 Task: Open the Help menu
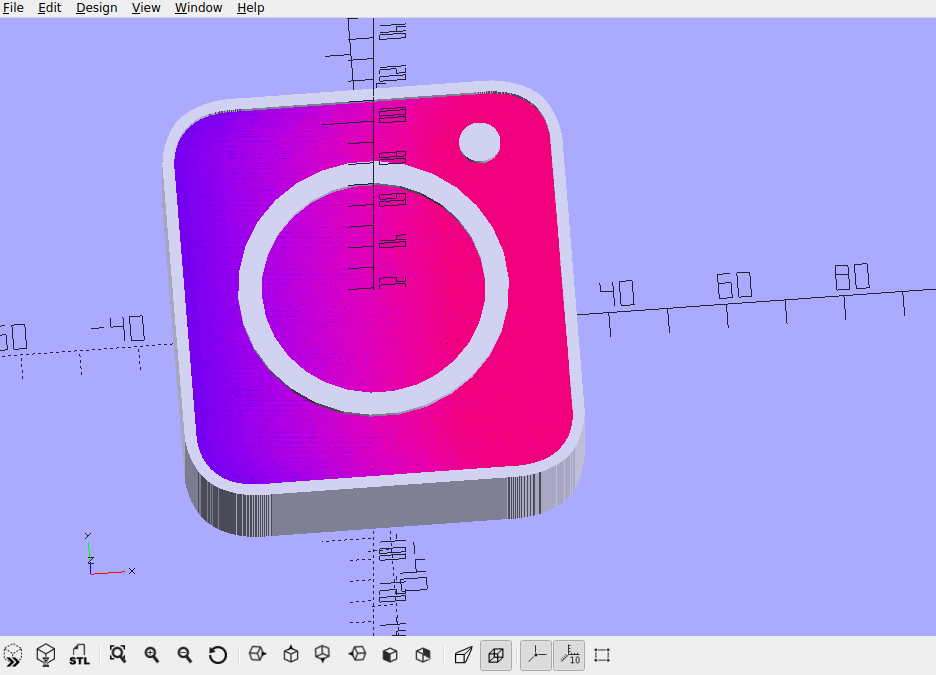point(251,8)
